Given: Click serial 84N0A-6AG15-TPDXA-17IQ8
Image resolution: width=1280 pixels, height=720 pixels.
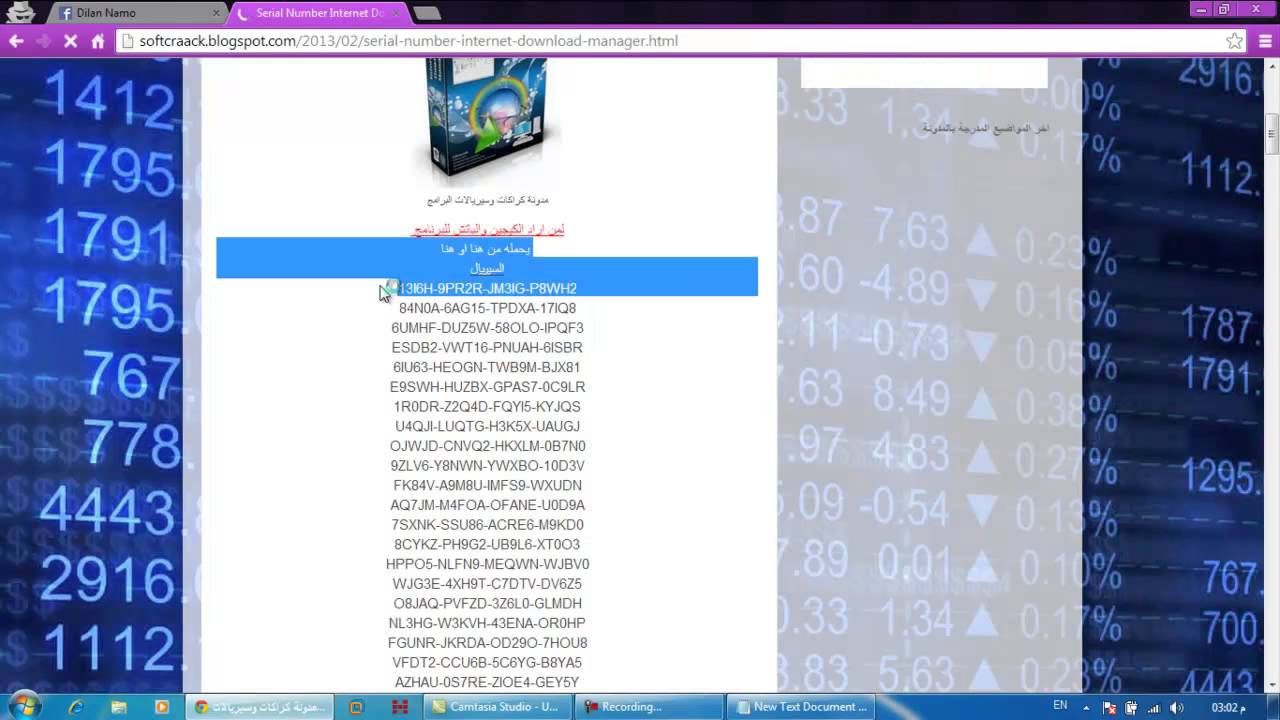Looking at the screenshot, I should 488,308.
